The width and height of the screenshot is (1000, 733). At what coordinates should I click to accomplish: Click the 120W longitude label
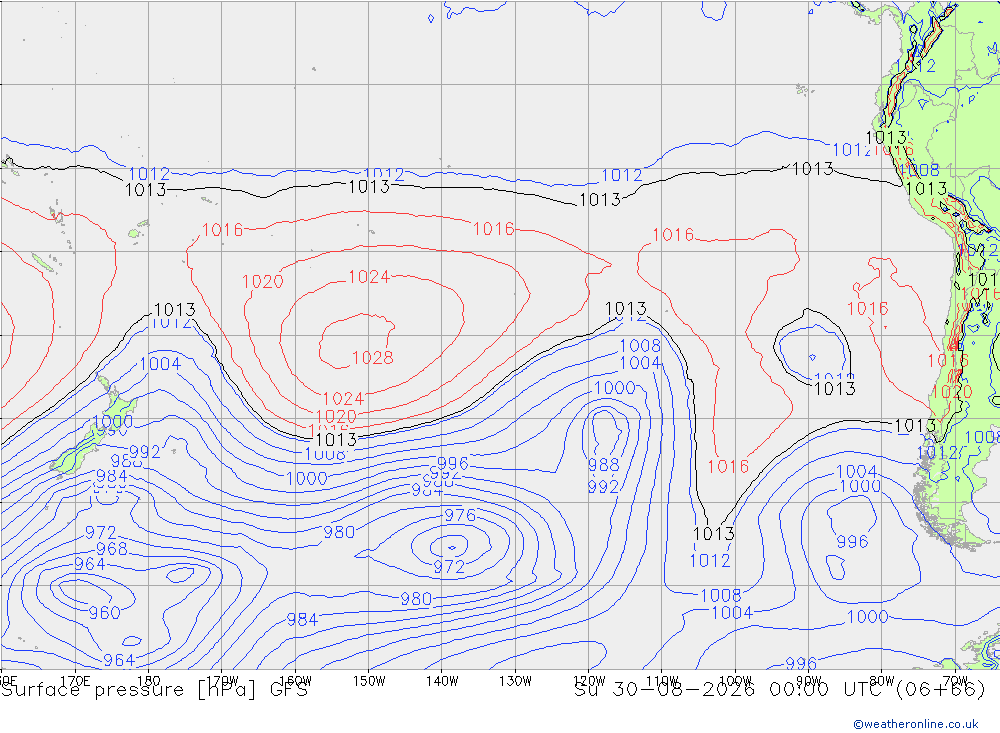589,681
